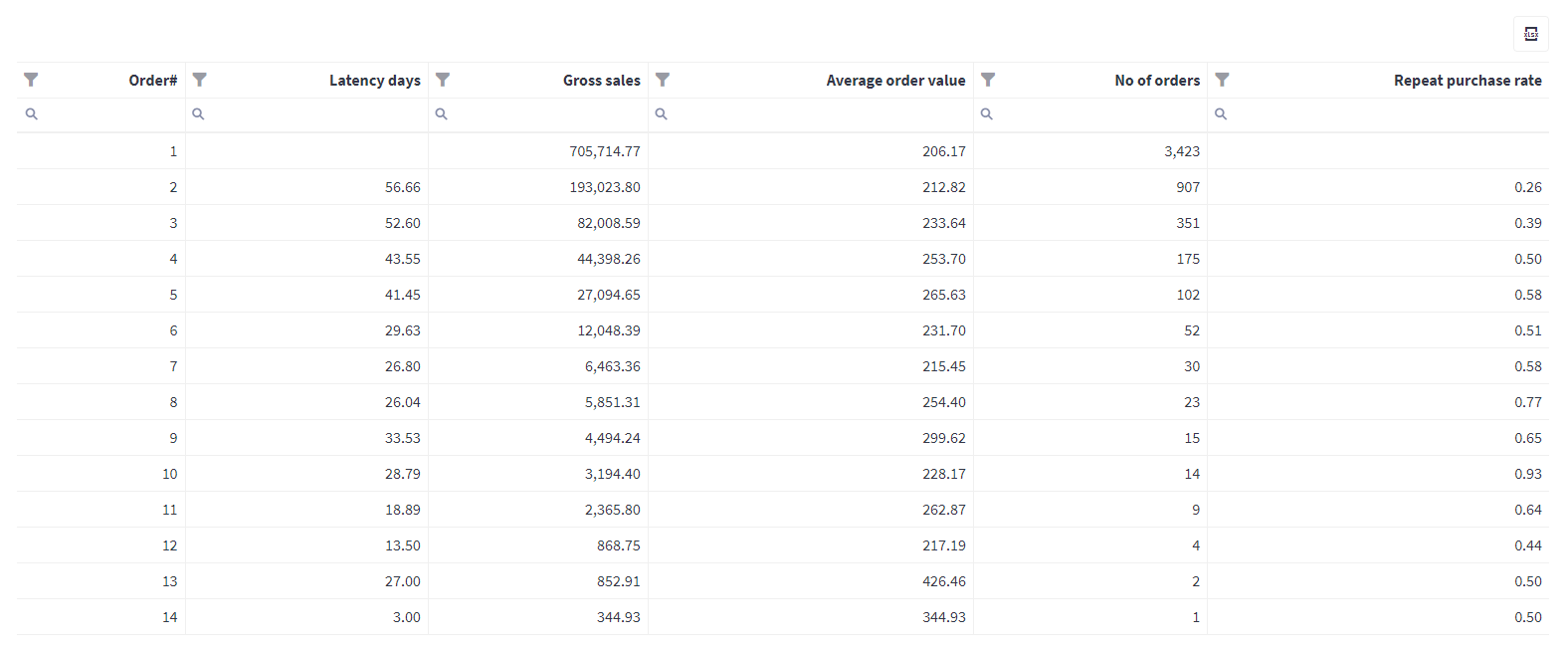Viewport: 1568px width, 649px height.
Task: Sort by the Latency days column header
Action: click(x=374, y=81)
